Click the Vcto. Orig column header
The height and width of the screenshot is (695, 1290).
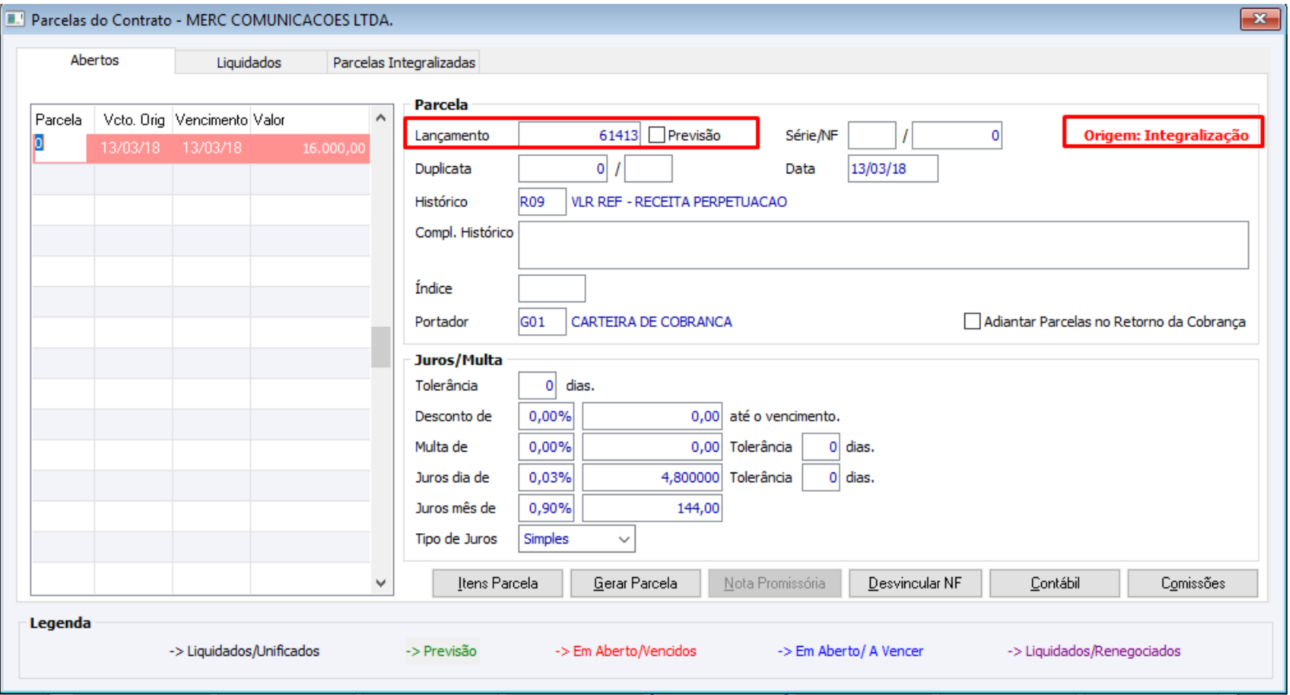click(134, 119)
